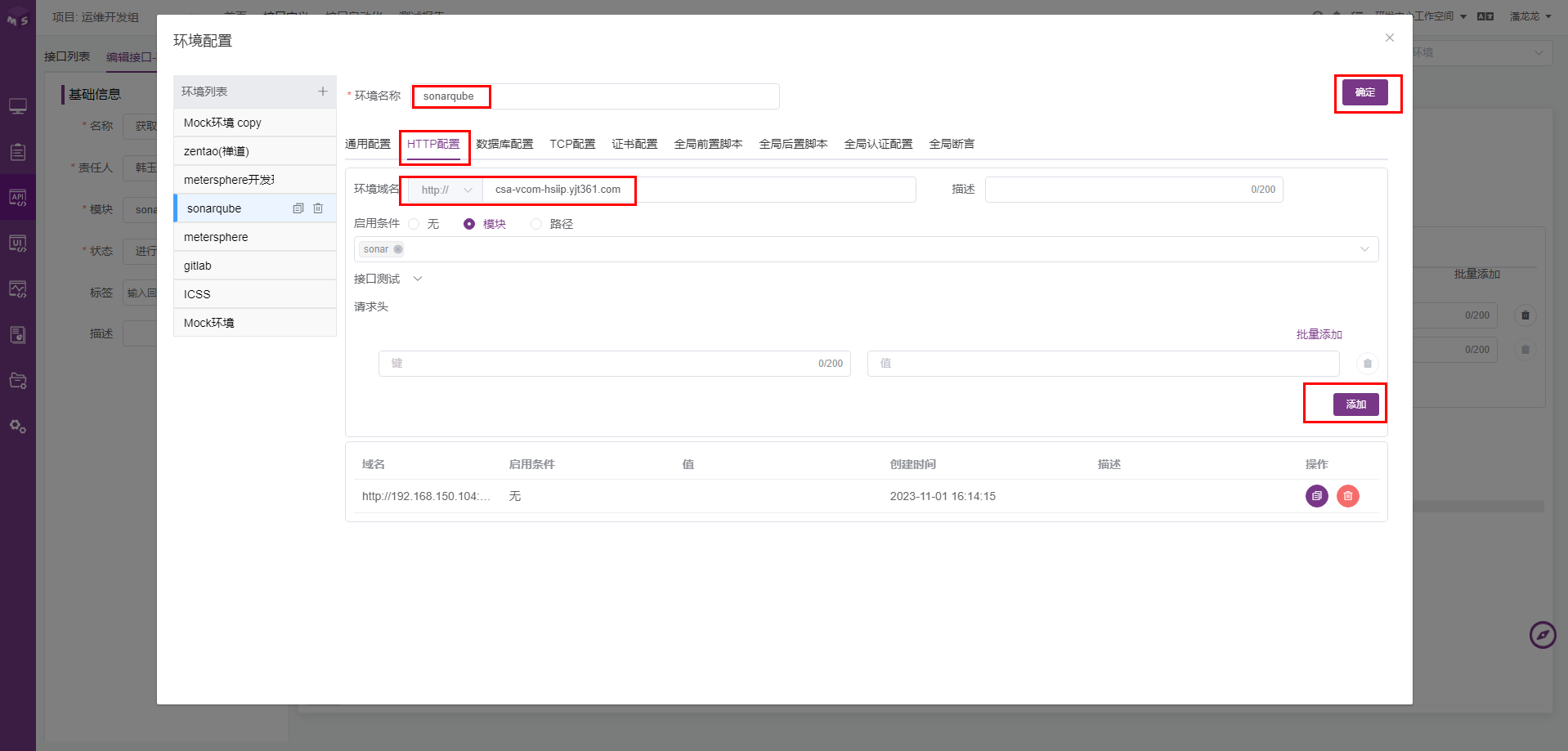Close the environment config dialog
Screen dimensions: 1568x751
click(1389, 38)
